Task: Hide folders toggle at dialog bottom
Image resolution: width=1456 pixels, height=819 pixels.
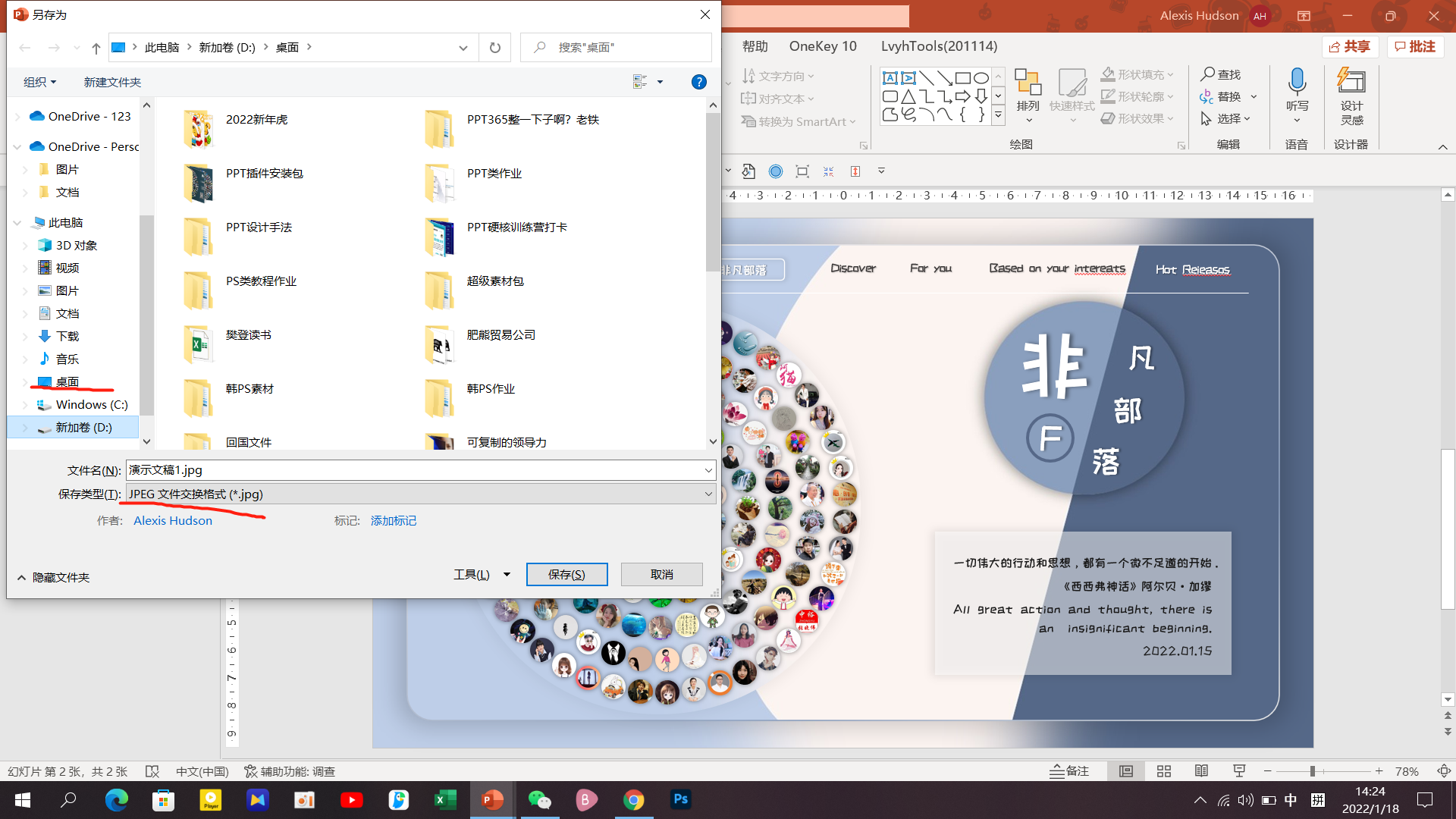Action: [x=53, y=577]
